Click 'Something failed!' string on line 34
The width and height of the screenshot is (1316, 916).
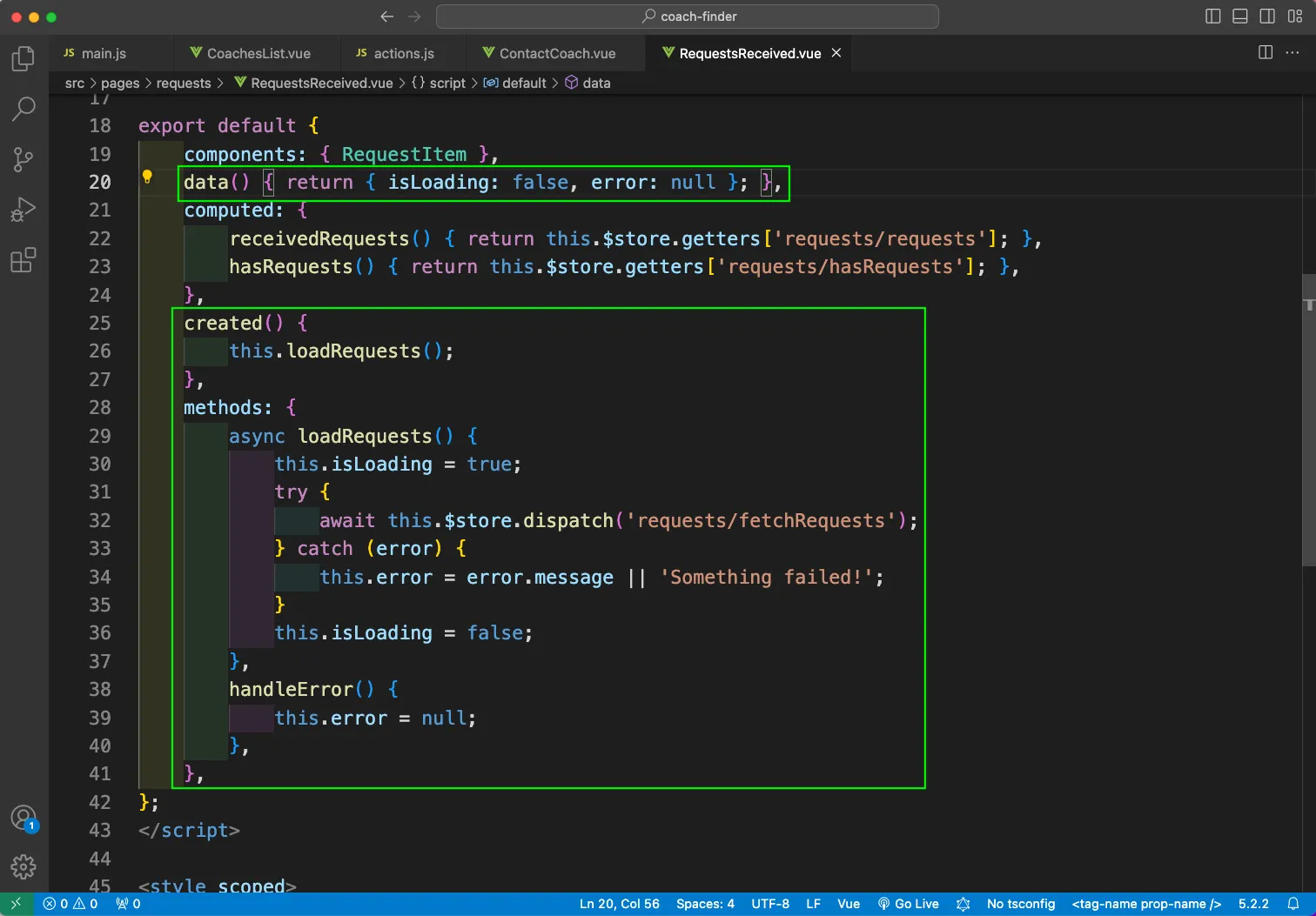[767, 577]
